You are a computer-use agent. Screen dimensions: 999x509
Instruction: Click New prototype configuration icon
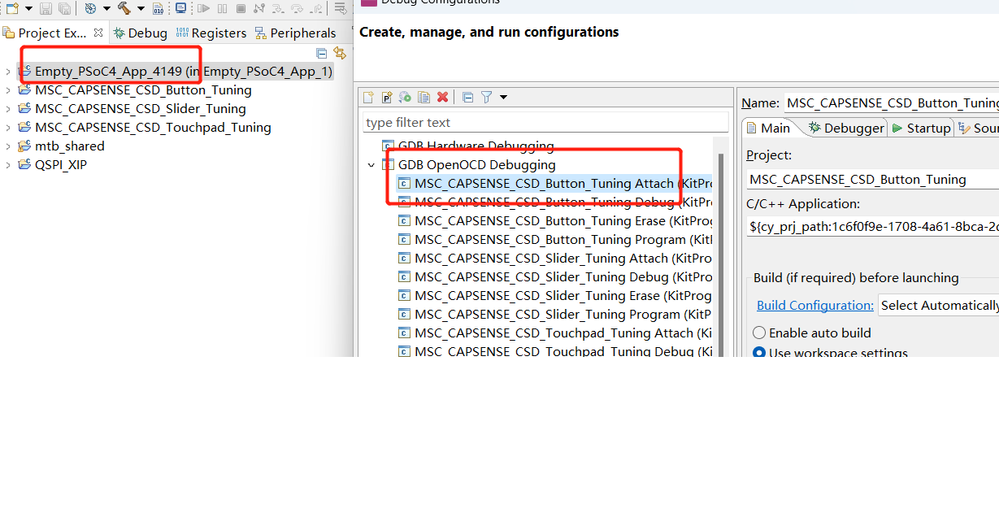point(386,97)
